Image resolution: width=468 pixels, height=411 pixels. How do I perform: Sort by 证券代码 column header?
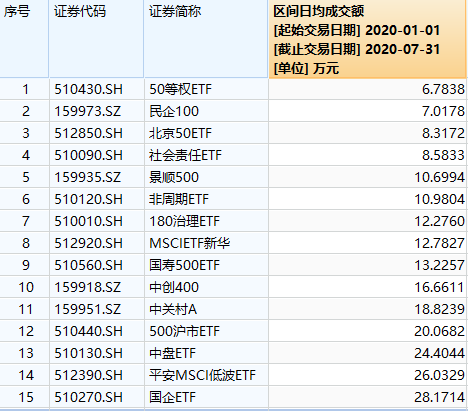[x=96, y=39]
